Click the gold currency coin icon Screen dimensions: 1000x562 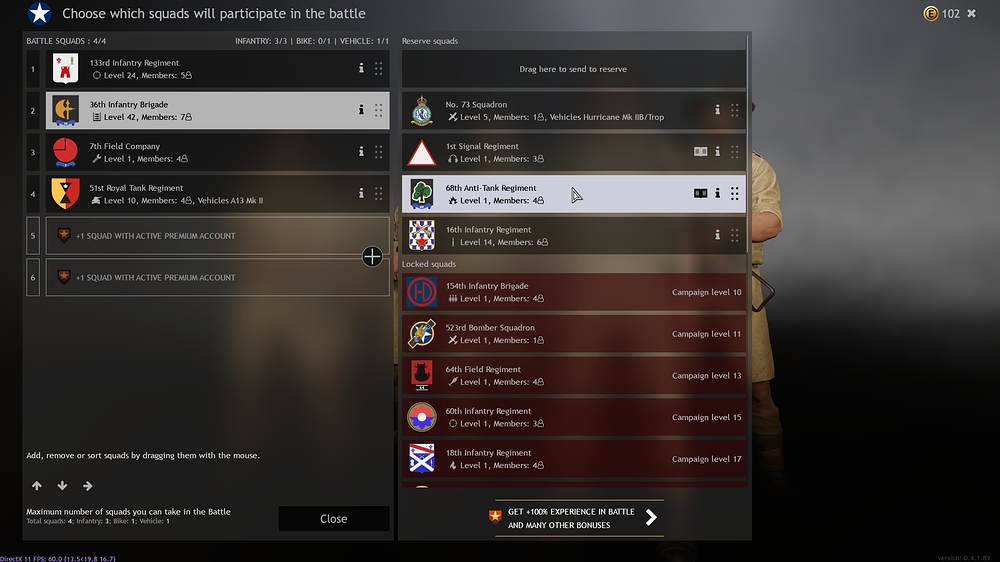click(930, 13)
